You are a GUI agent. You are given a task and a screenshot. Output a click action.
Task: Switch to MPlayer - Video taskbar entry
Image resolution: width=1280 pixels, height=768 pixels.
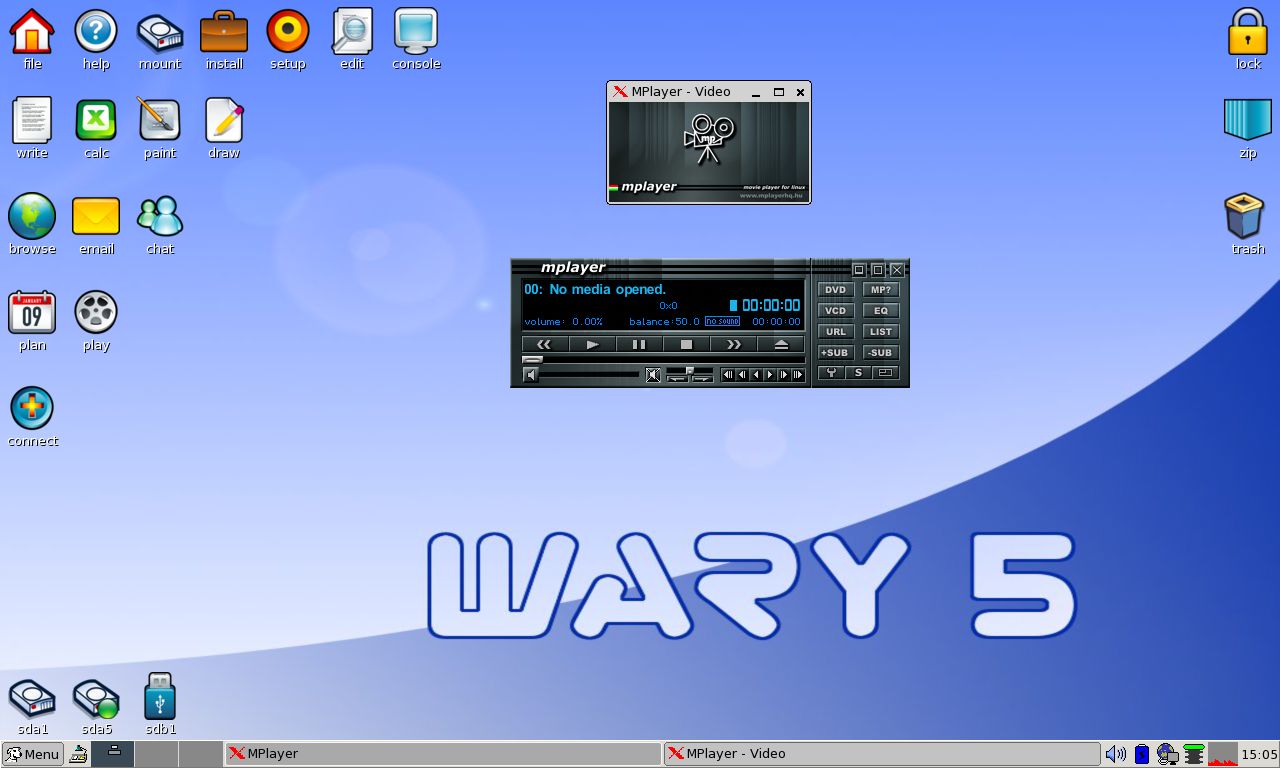[882, 754]
